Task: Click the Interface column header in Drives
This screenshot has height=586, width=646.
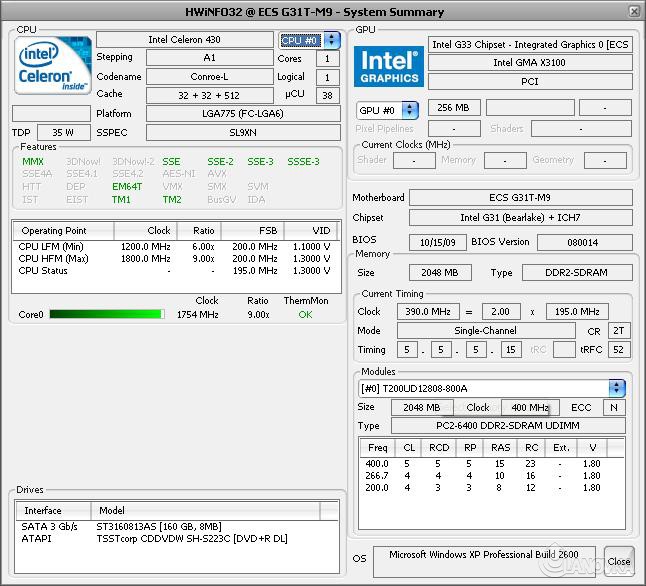Action: [x=43, y=510]
